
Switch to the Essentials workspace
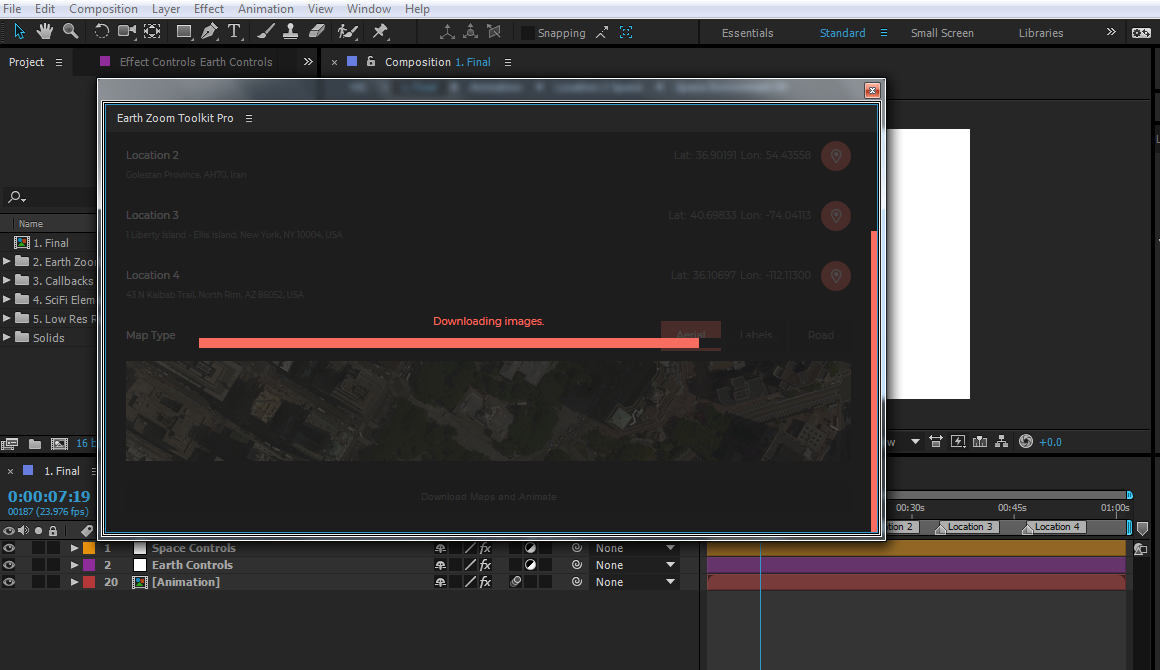pyautogui.click(x=747, y=33)
